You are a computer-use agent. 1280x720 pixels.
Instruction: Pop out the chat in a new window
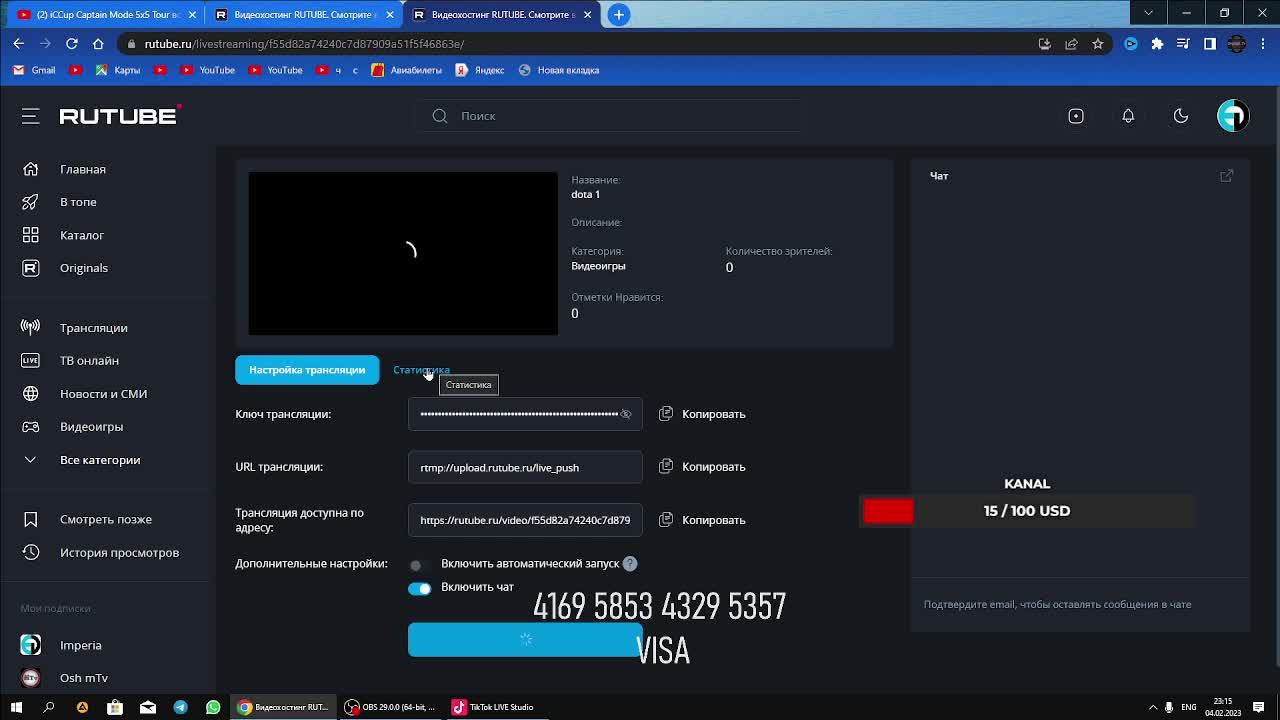[x=1227, y=176]
